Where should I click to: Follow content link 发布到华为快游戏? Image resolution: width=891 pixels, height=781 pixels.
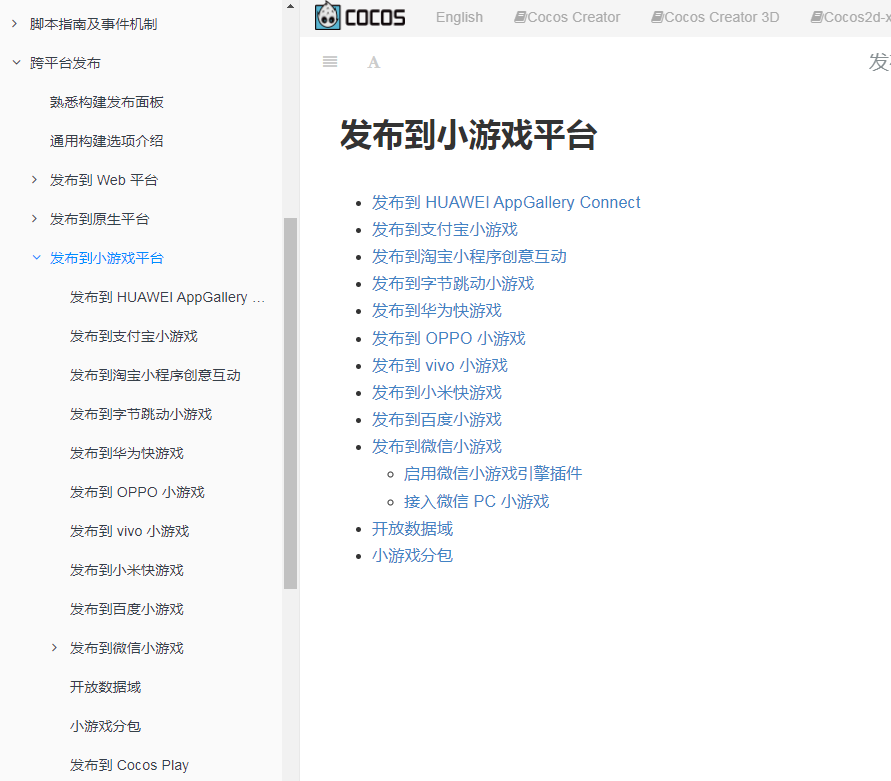pyautogui.click(x=436, y=311)
